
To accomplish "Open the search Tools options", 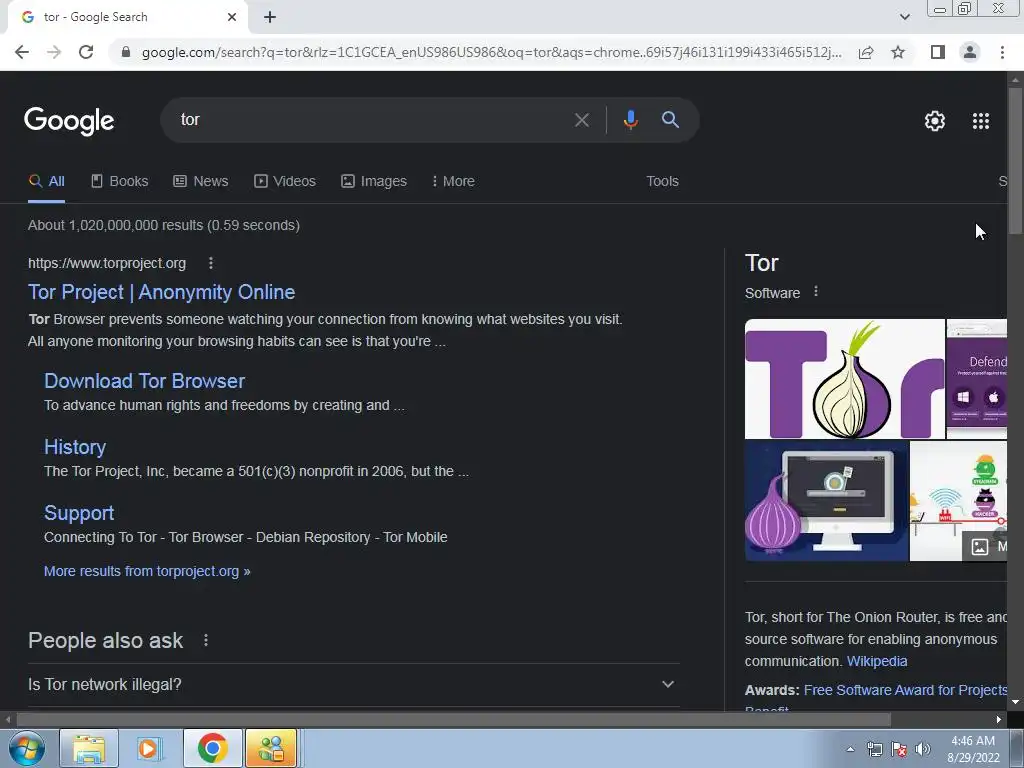I will tap(662, 182).
